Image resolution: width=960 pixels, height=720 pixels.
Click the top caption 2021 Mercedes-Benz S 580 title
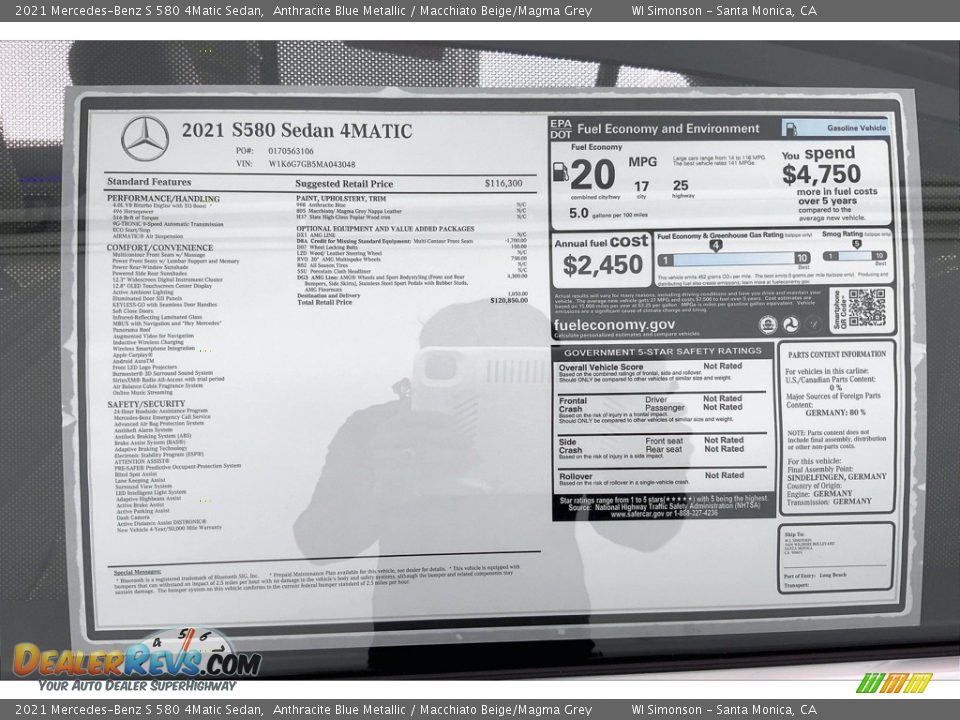click(303, 10)
